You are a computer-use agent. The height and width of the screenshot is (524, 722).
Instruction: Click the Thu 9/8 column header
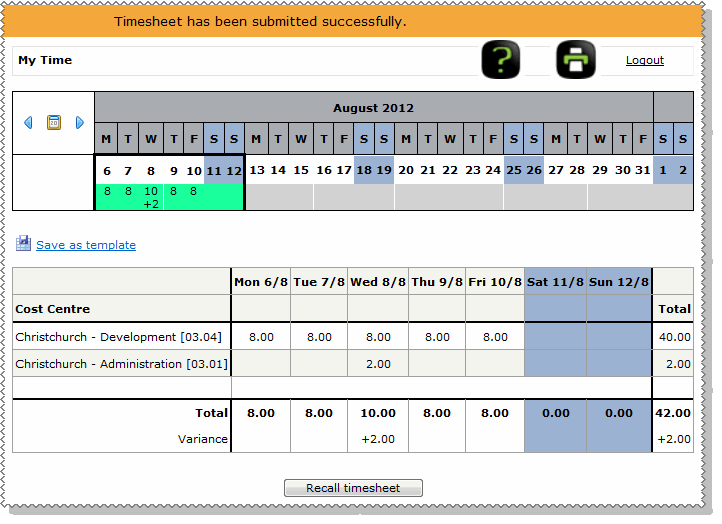[437, 282]
